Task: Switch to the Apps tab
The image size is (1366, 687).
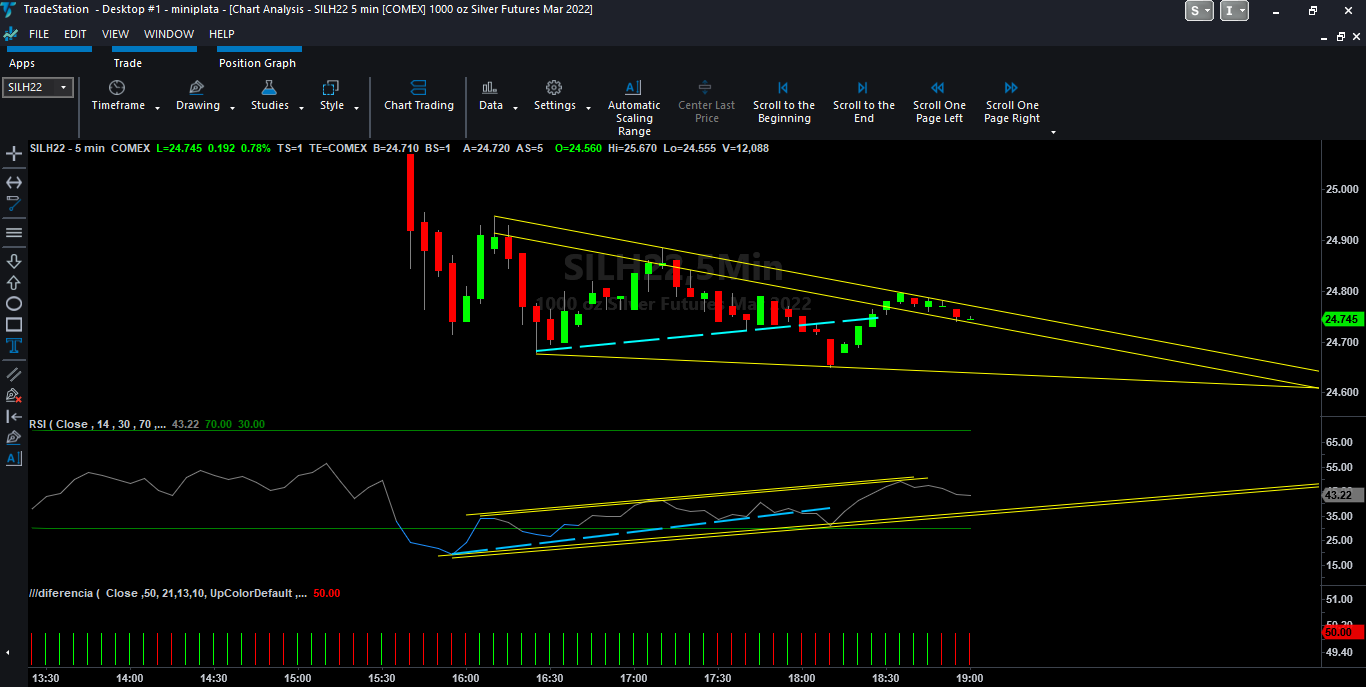Action: 22,63
